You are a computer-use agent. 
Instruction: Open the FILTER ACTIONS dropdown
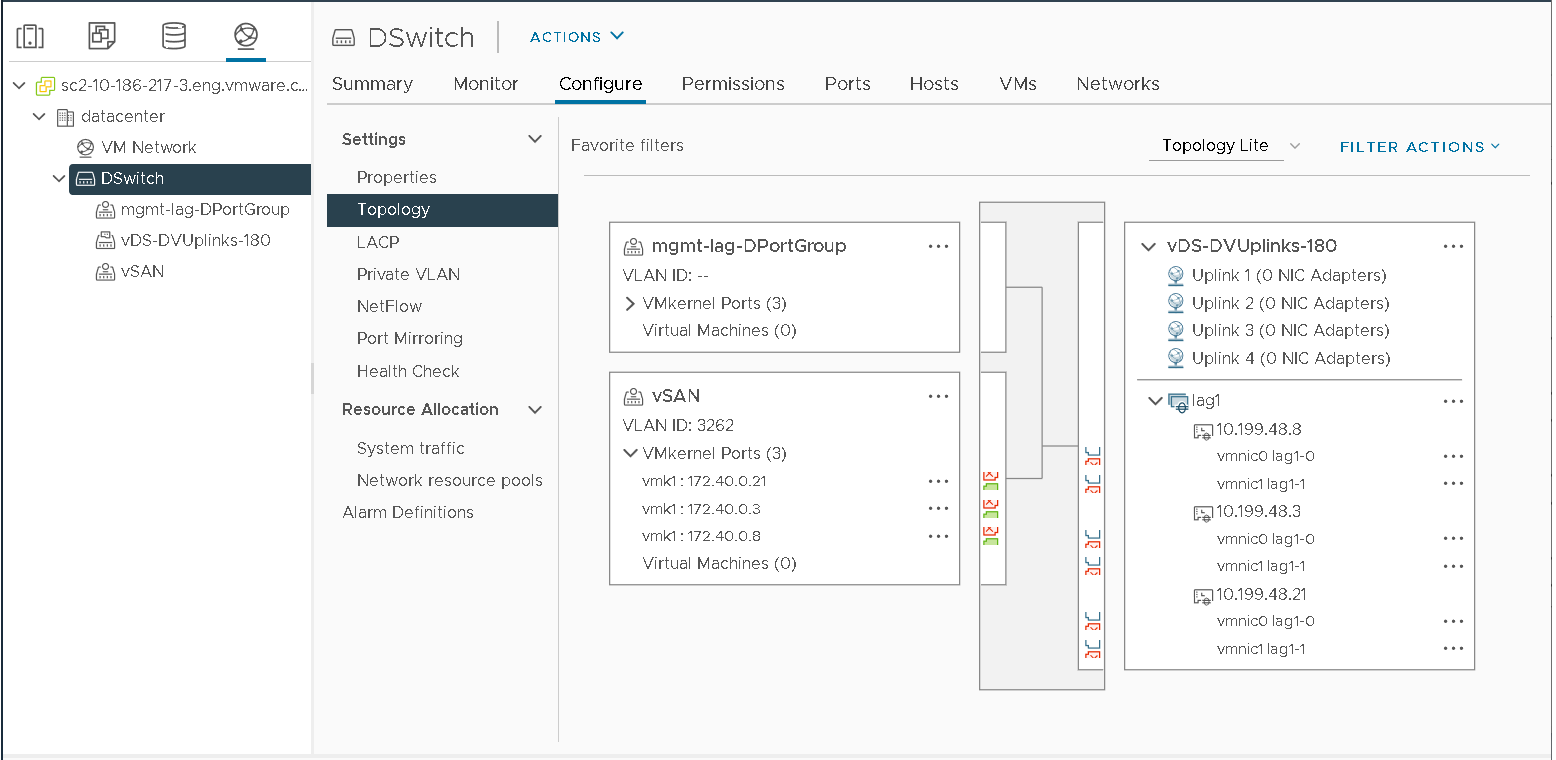(x=1421, y=147)
